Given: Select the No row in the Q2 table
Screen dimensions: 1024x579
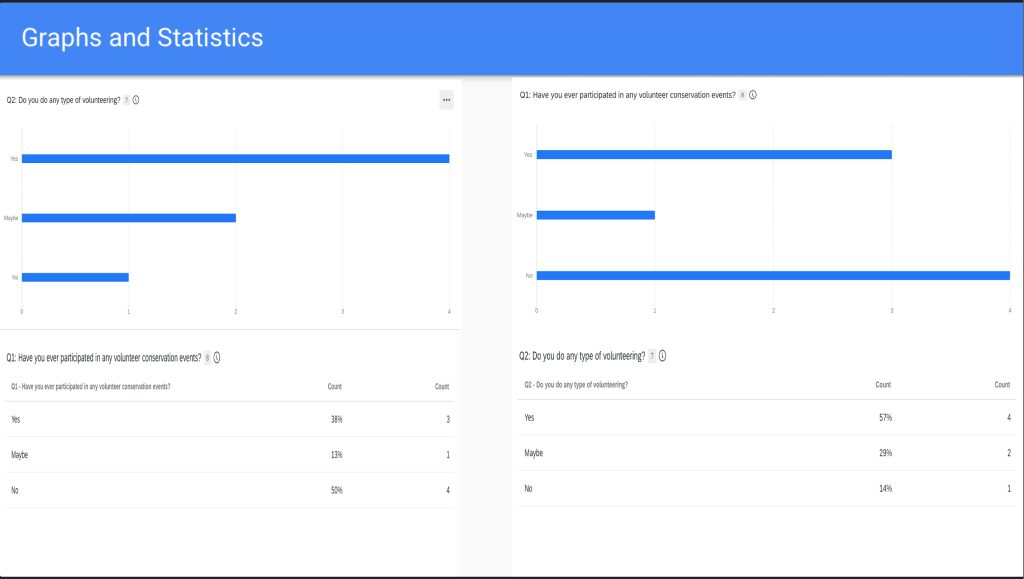Looking at the screenshot, I should 766,488.
